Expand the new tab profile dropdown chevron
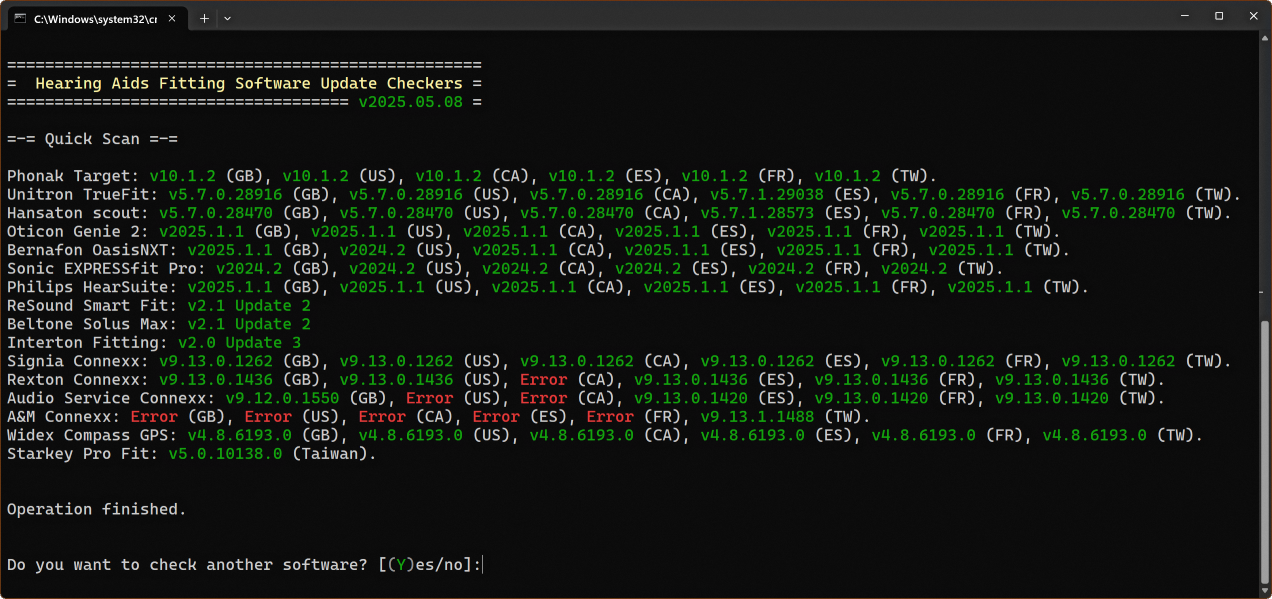 pyautogui.click(x=228, y=18)
